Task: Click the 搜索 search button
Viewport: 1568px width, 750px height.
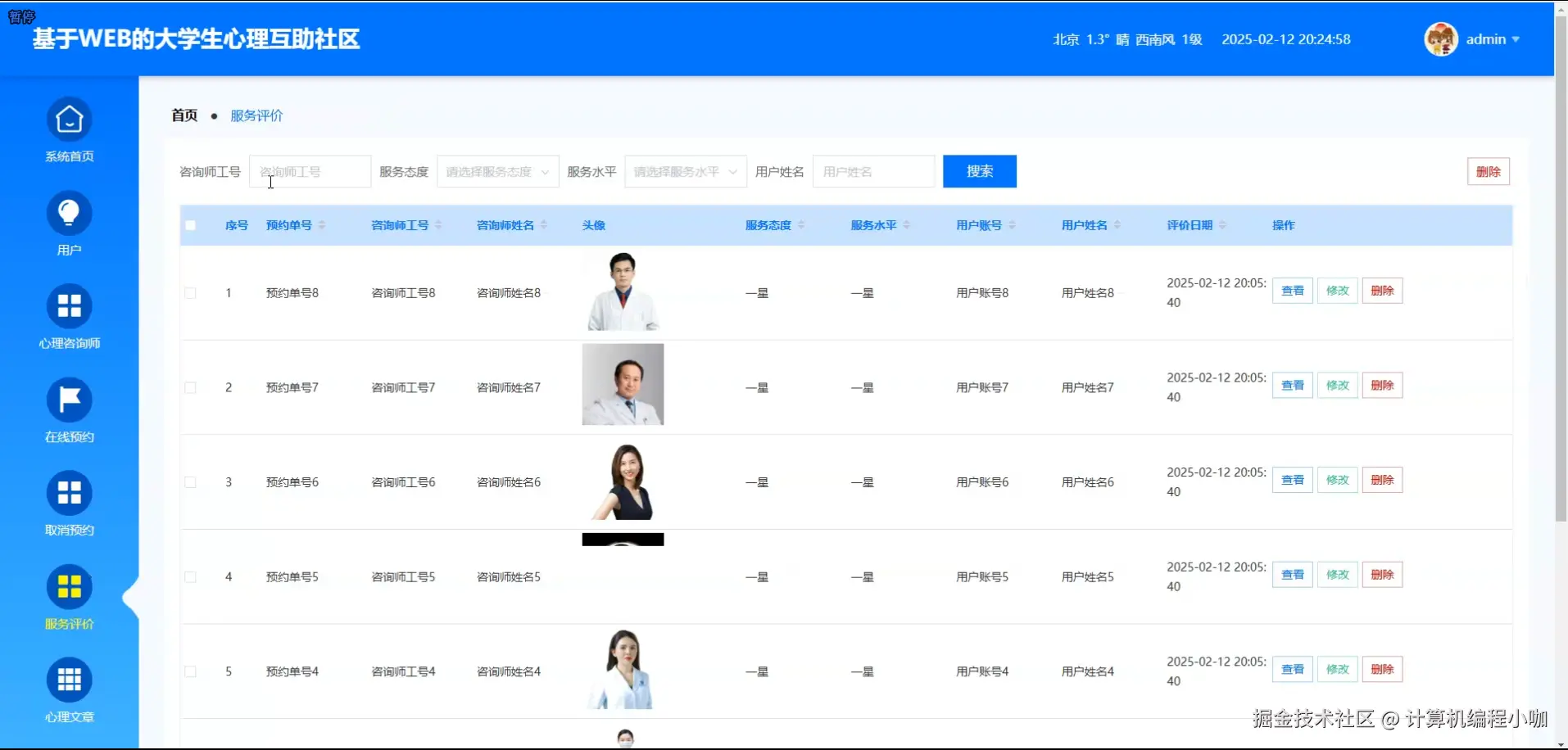Action: (979, 171)
